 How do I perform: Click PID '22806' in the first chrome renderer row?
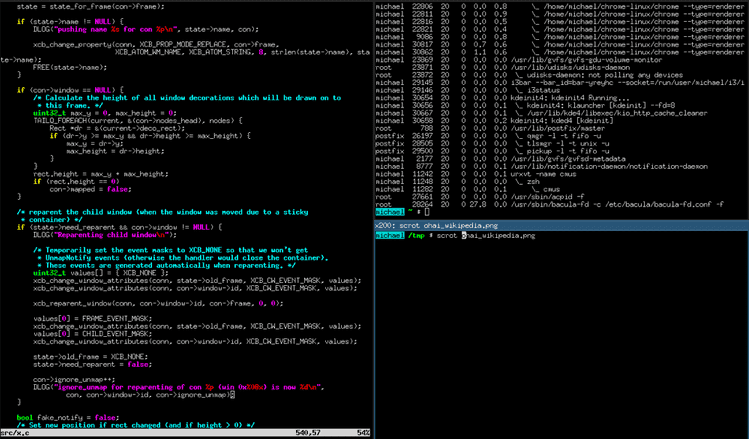coord(423,7)
